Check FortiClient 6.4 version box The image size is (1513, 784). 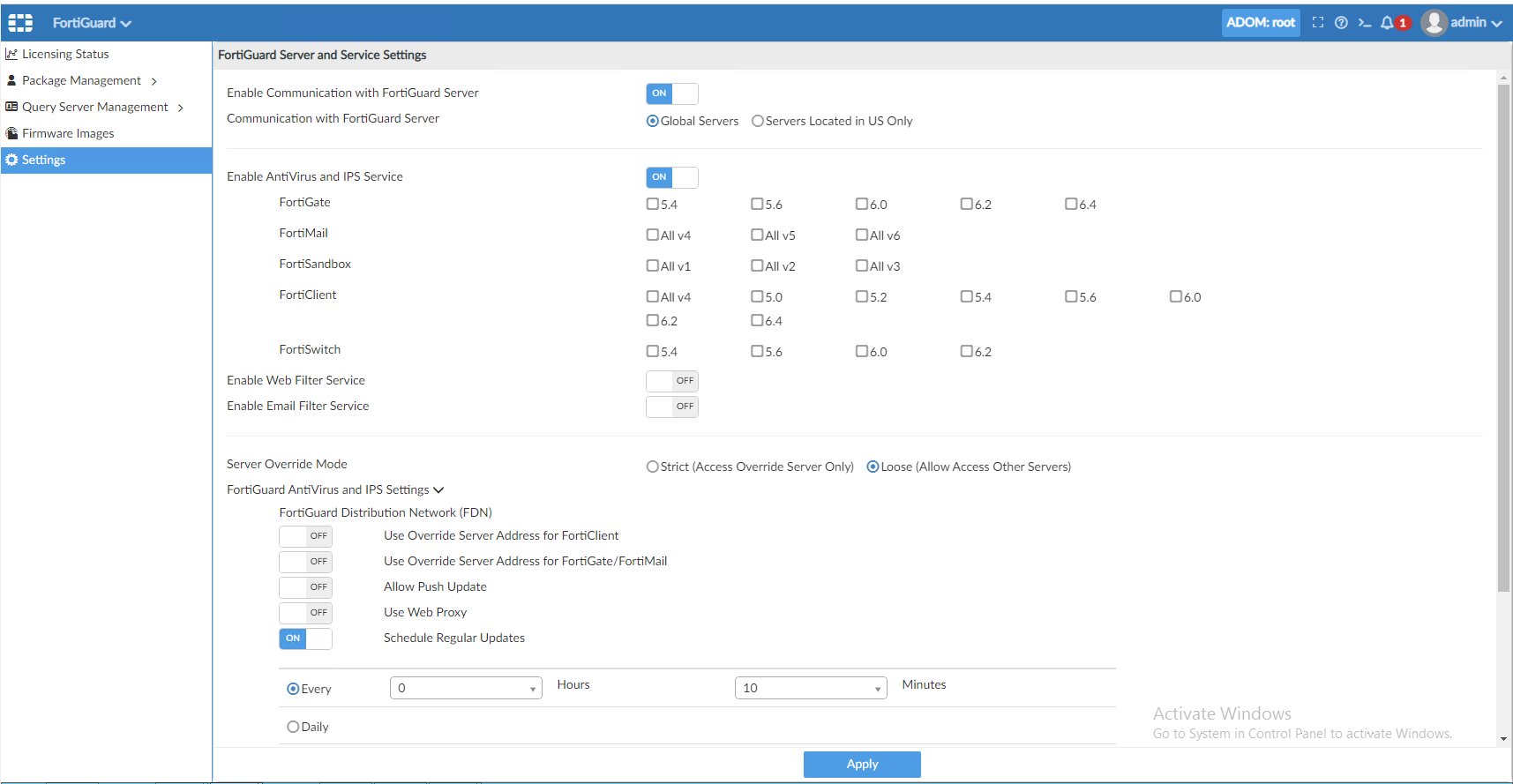(757, 320)
